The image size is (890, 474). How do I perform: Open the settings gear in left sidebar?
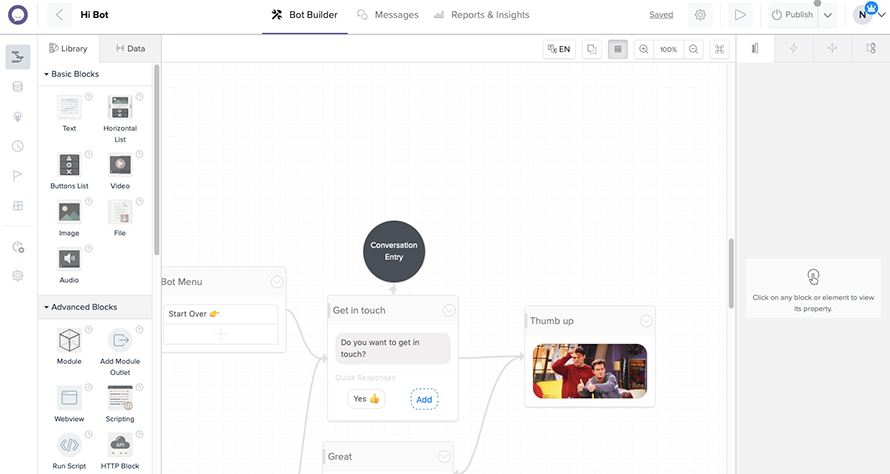point(18,275)
